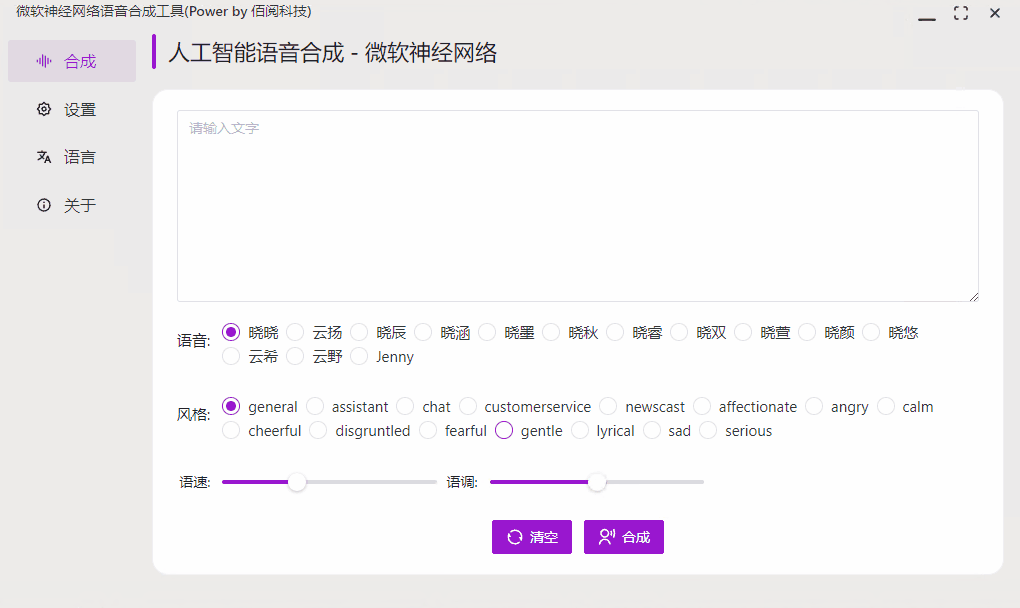
Task: Pick the customerservice style
Action: click(468, 406)
